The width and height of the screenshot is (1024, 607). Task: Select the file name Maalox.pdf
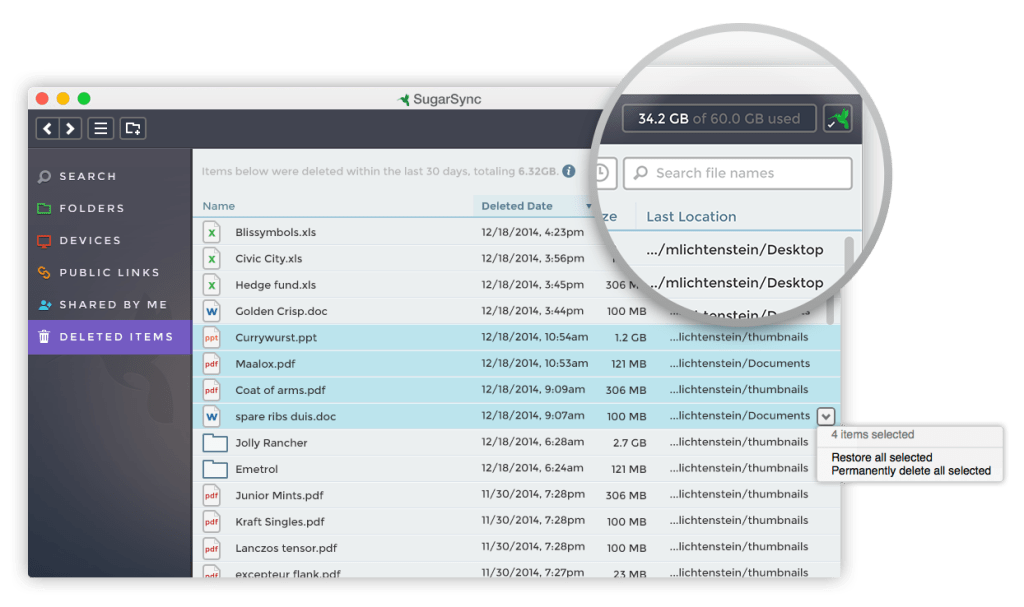pos(265,364)
